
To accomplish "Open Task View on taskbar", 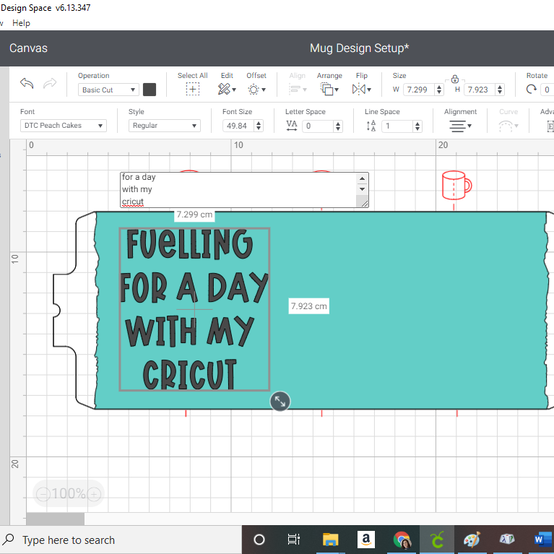I will coord(294,540).
